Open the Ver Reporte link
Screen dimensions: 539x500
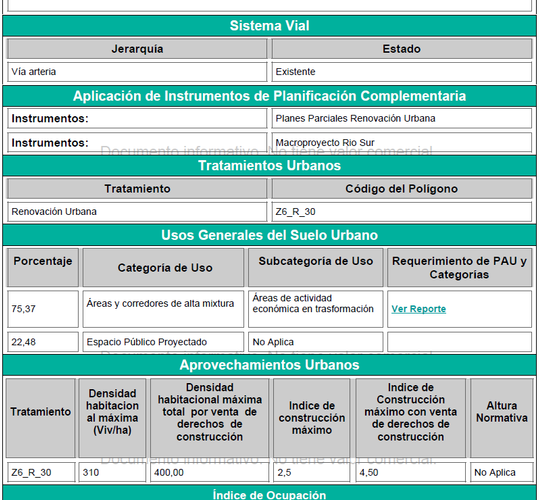[418, 309]
